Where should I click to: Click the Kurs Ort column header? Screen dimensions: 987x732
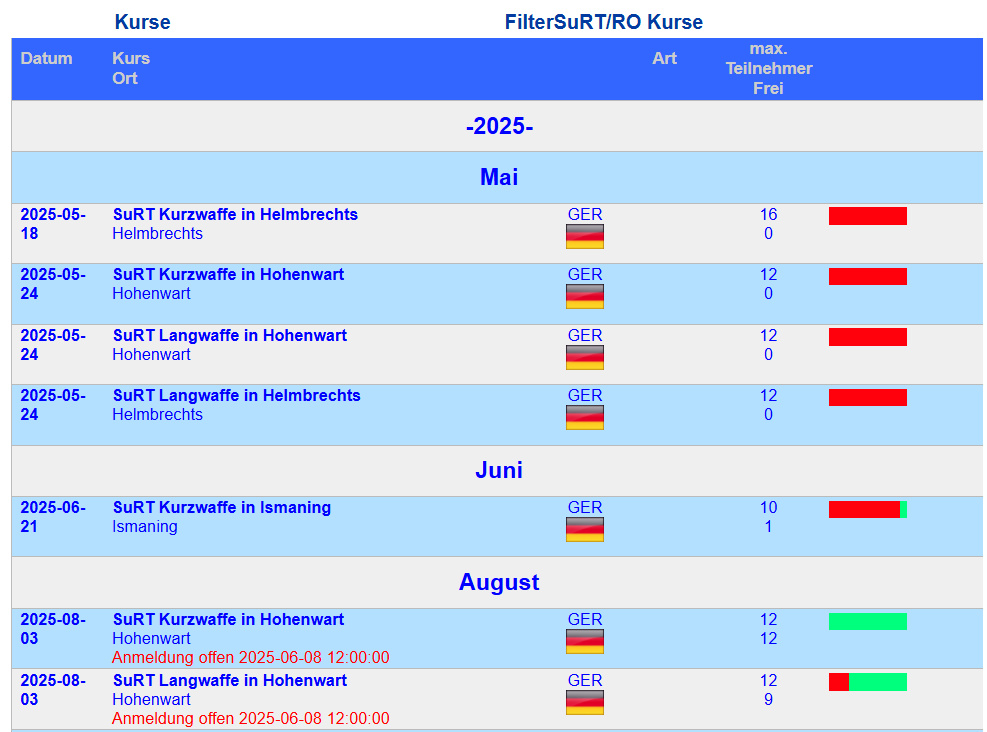tap(131, 68)
